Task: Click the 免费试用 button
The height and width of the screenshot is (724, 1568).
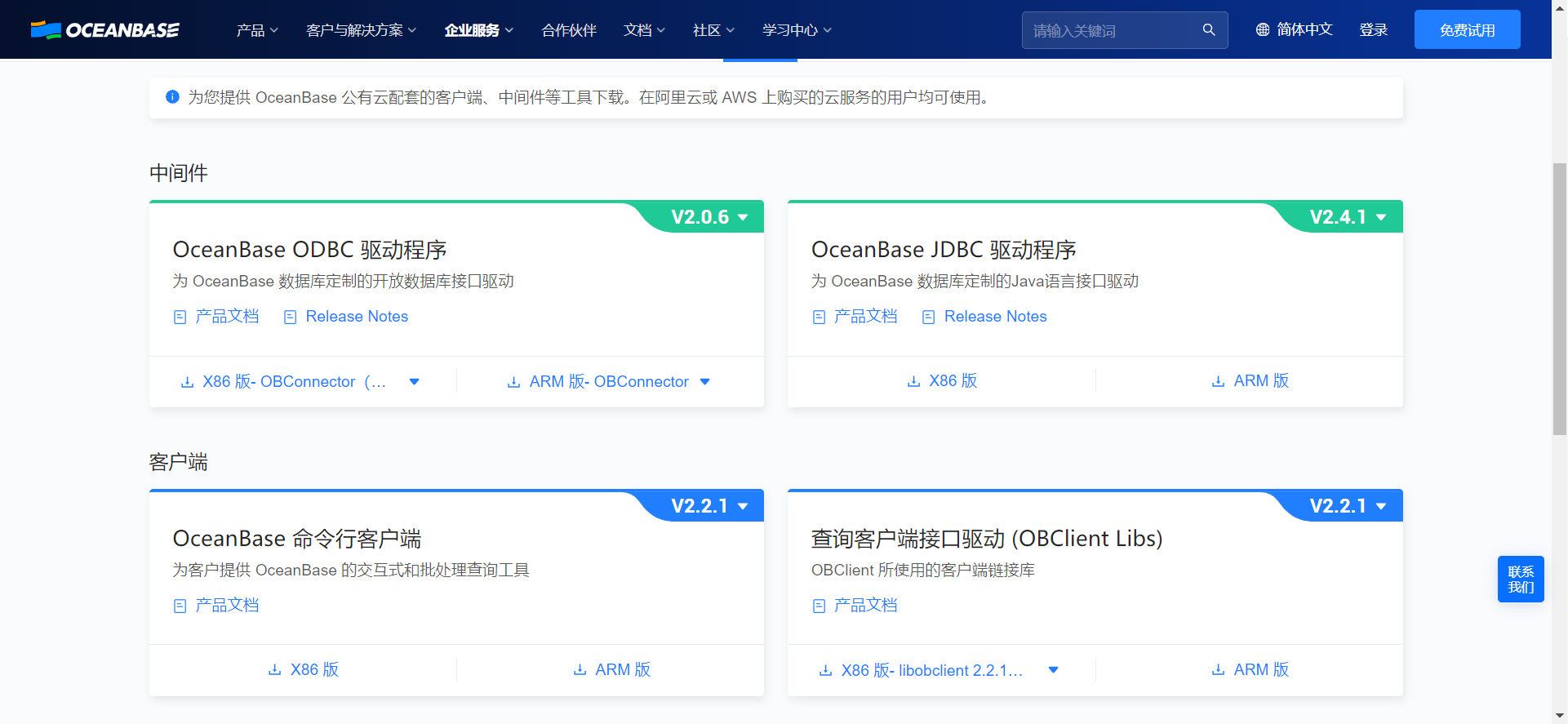Action: pyautogui.click(x=1467, y=29)
